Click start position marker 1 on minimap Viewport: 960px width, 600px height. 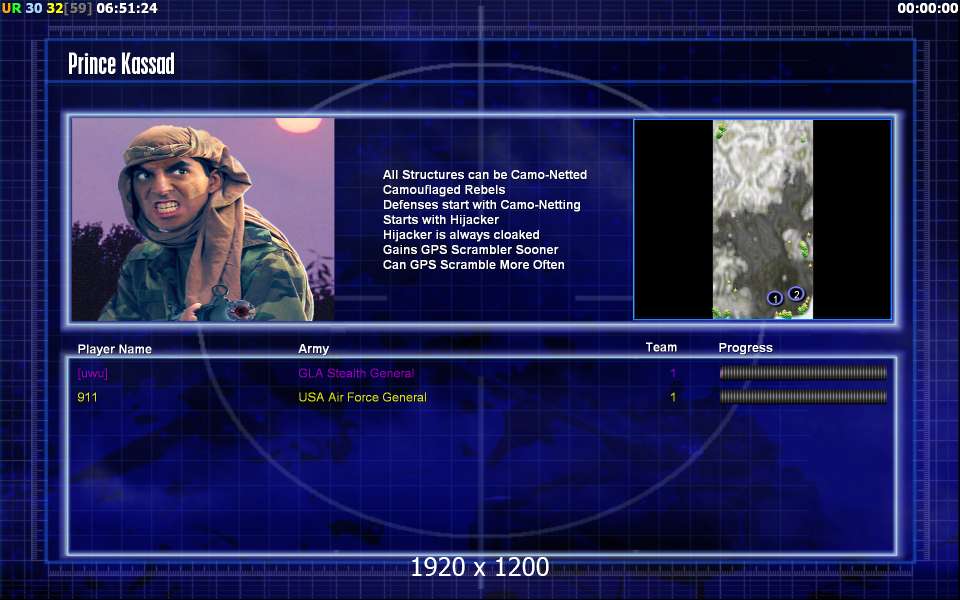click(774, 298)
